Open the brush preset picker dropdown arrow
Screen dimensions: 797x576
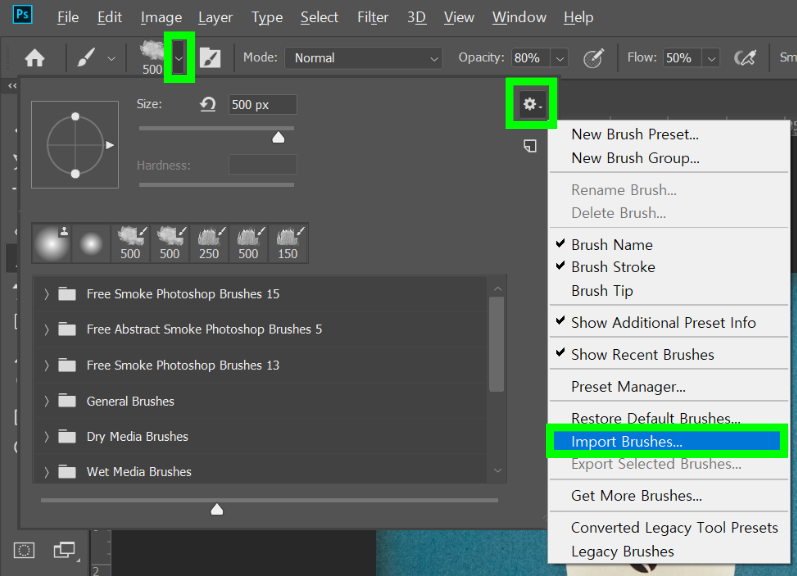[179, 57]
